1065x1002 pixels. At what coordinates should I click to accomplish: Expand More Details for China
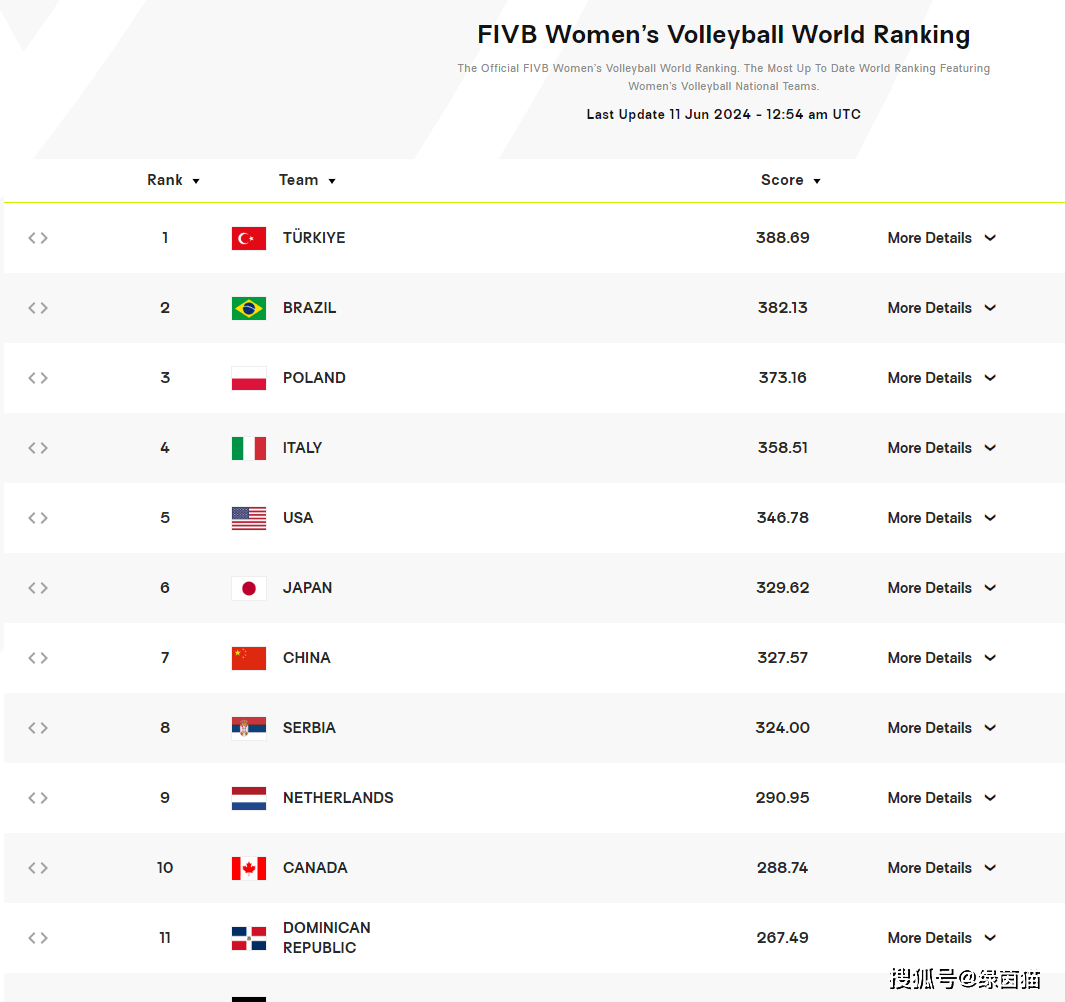click(941, 658)
